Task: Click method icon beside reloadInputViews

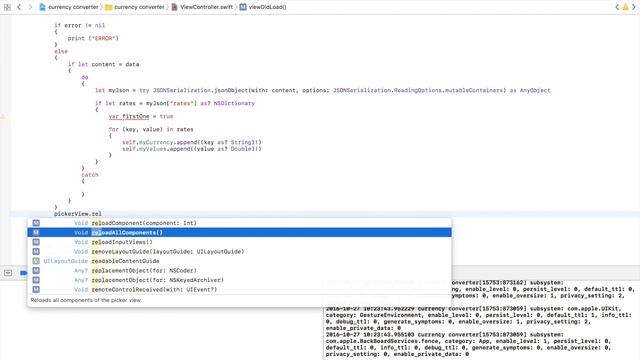Action: point(36,242)
